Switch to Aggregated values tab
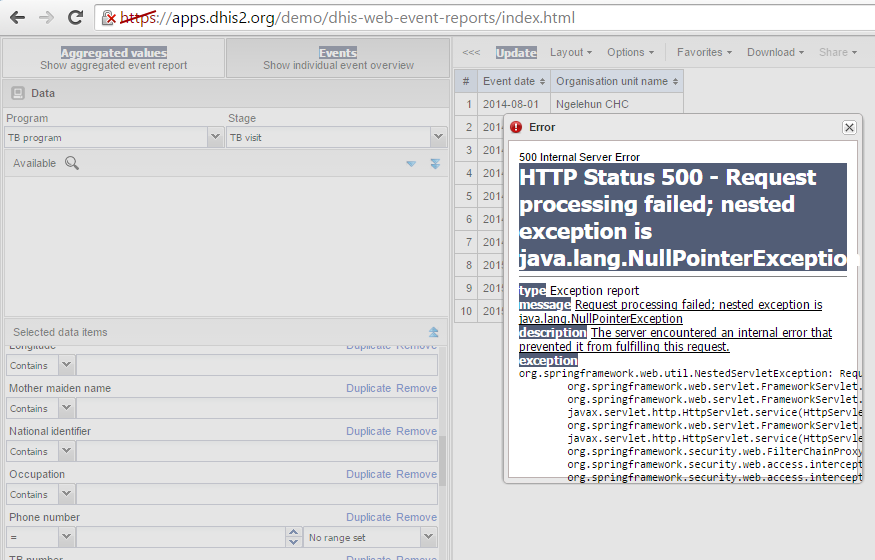 (x=113, y=58)
